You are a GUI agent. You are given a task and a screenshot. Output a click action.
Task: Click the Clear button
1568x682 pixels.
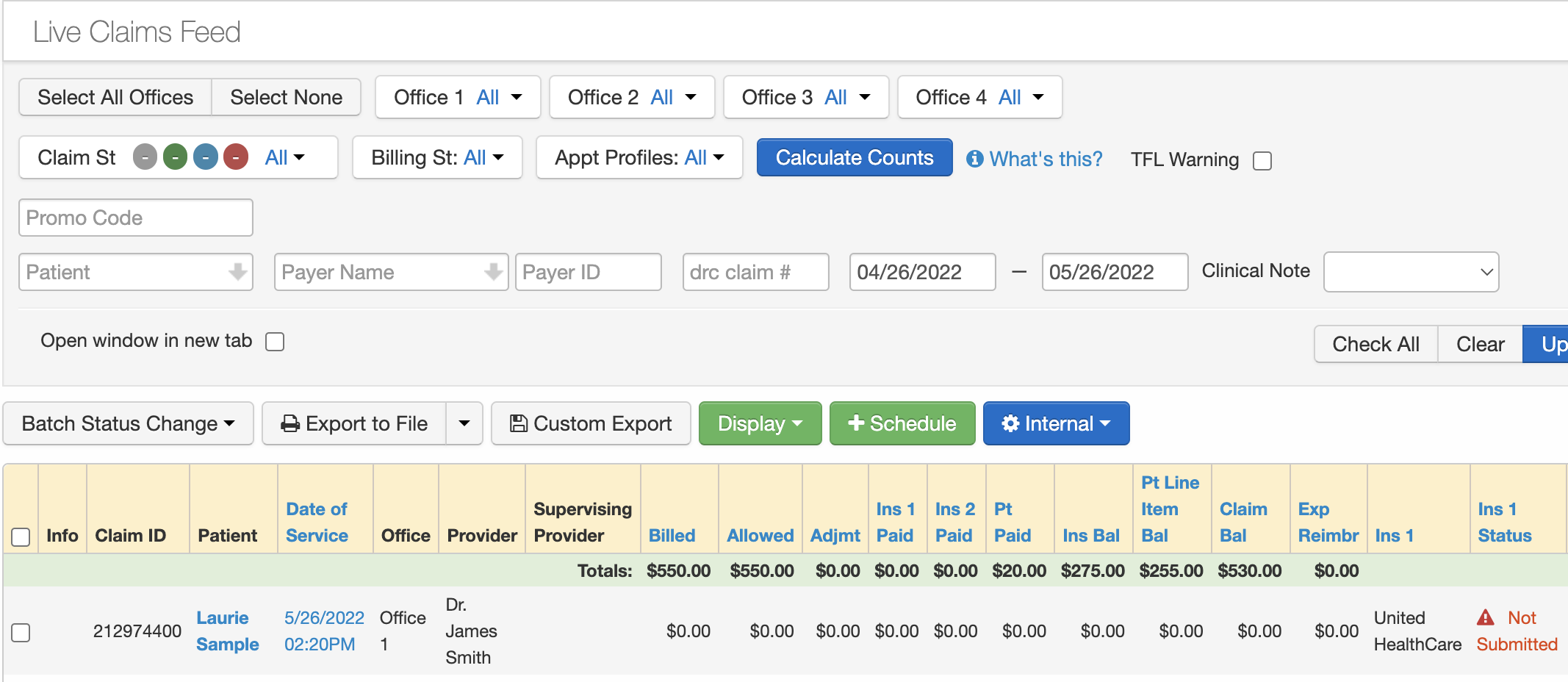pos(1480,344)
